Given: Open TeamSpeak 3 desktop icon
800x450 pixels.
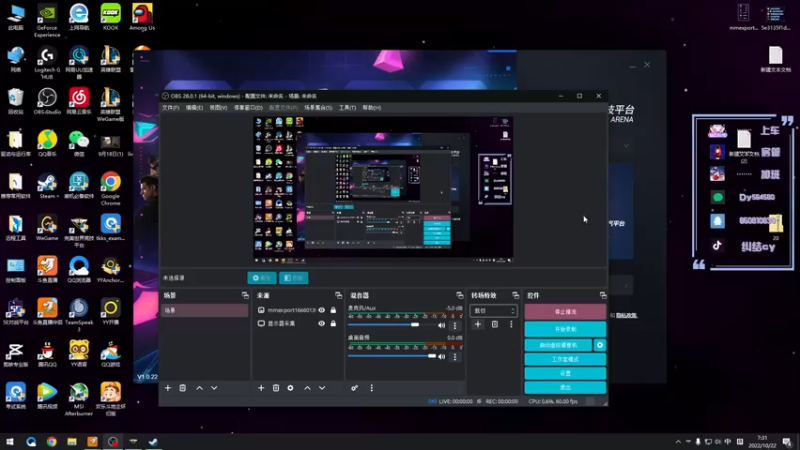Looking at the screenshot, I should click(x=79, y=315).
